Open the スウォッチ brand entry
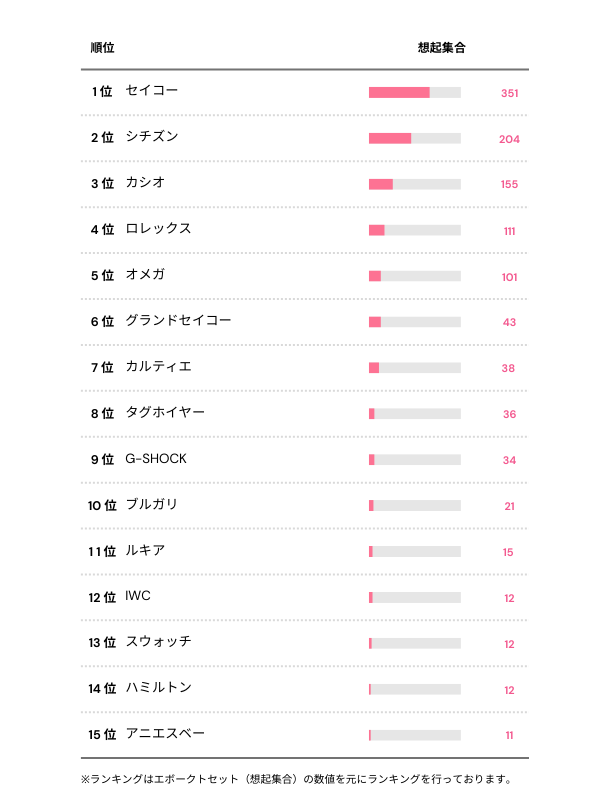 click(x=158, y=642)
